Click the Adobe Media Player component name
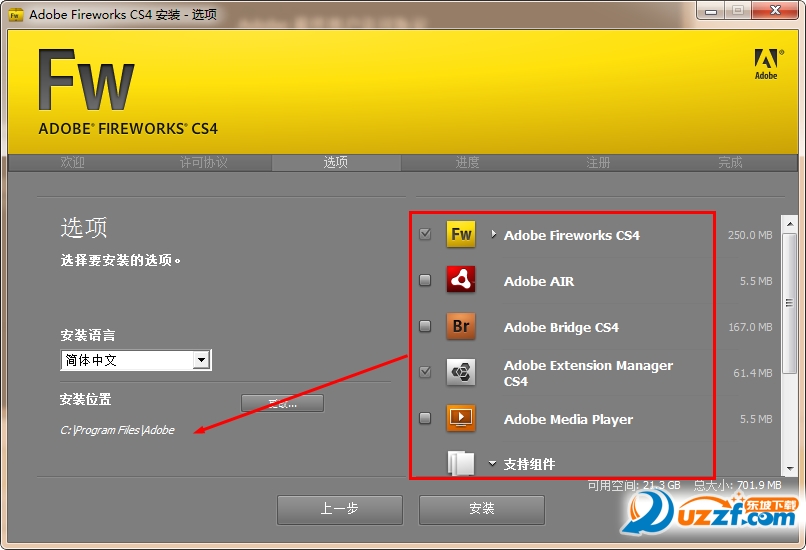This screenshot has height=550, width=806. [569, 419]
